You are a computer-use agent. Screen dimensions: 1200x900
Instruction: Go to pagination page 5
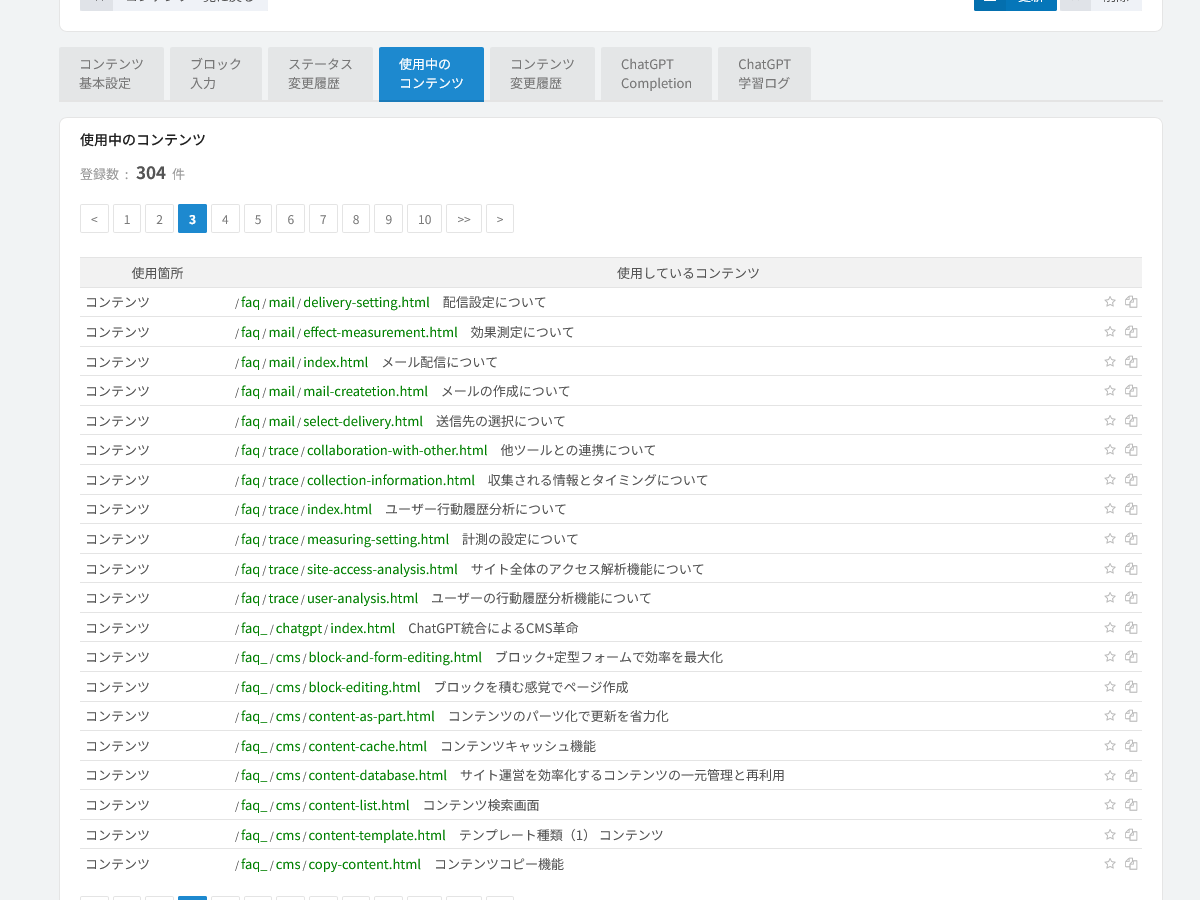click(x=258, y=219)
